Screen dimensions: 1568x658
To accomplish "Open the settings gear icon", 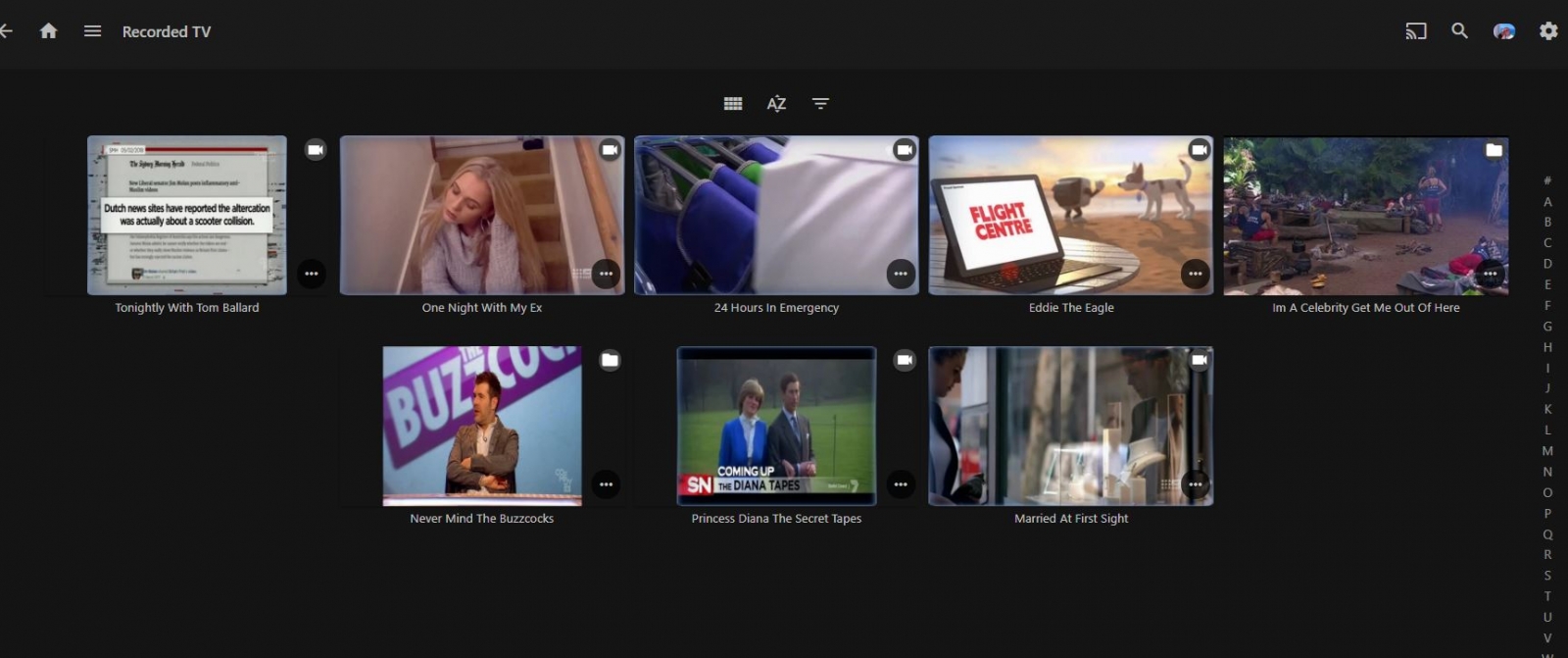I will [1548, 31].
